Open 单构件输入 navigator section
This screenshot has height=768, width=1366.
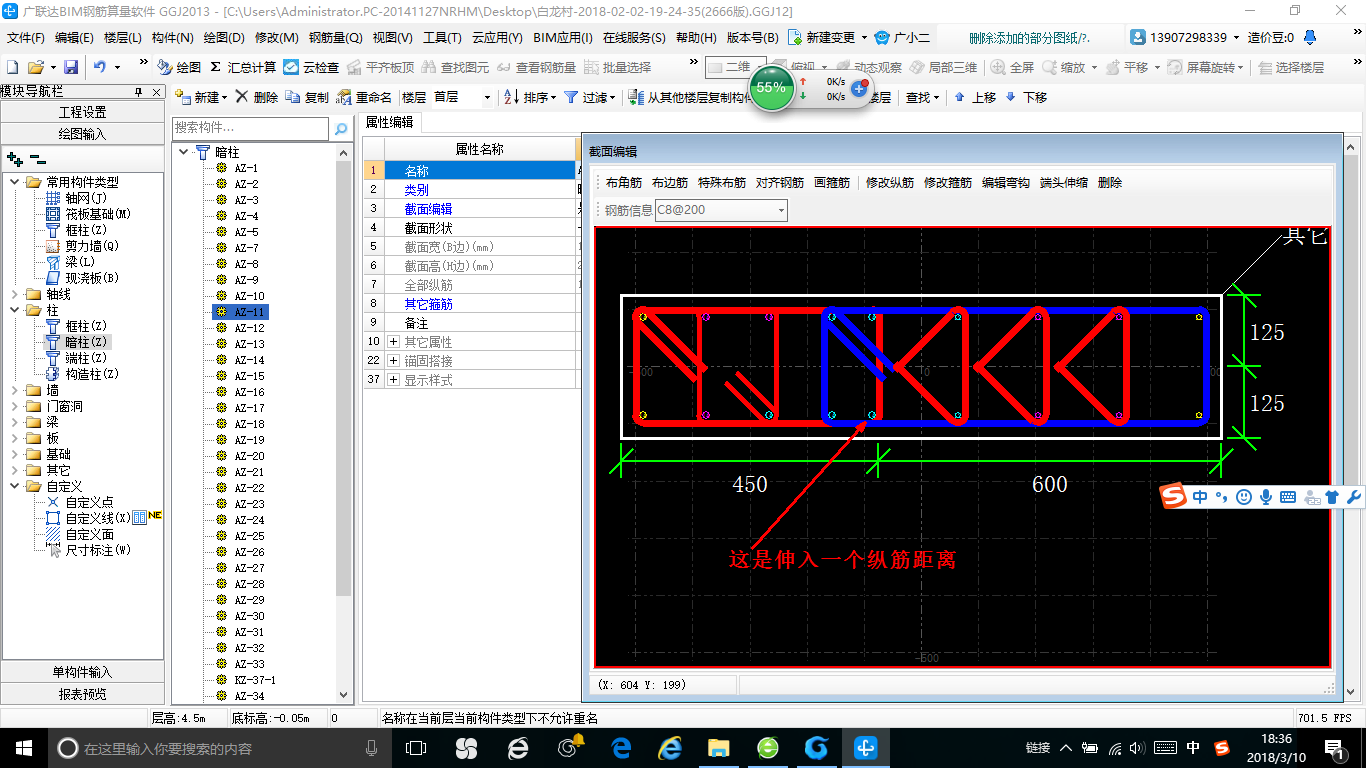(83, 672)
